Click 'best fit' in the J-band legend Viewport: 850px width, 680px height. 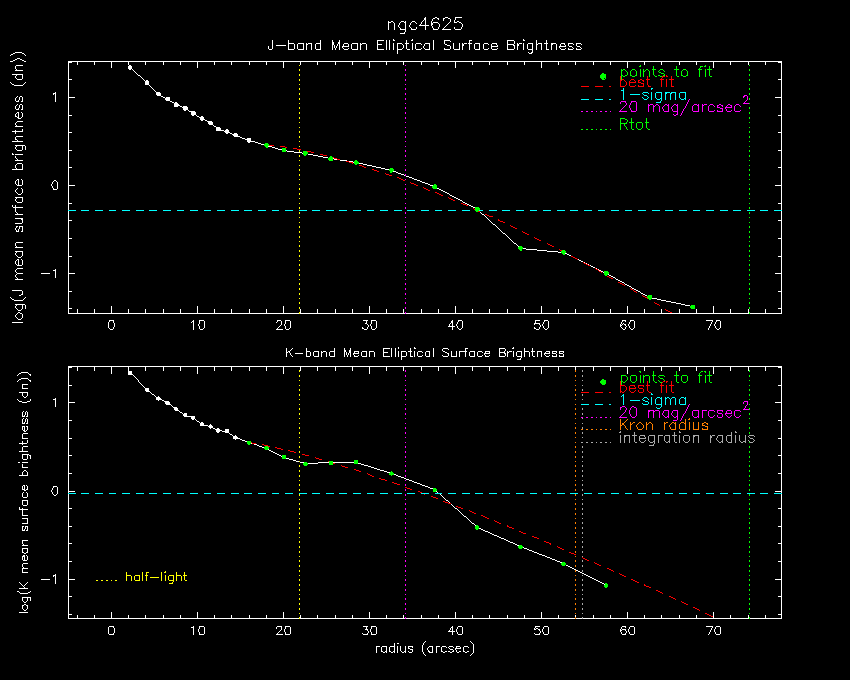click(x=647, y=82)
